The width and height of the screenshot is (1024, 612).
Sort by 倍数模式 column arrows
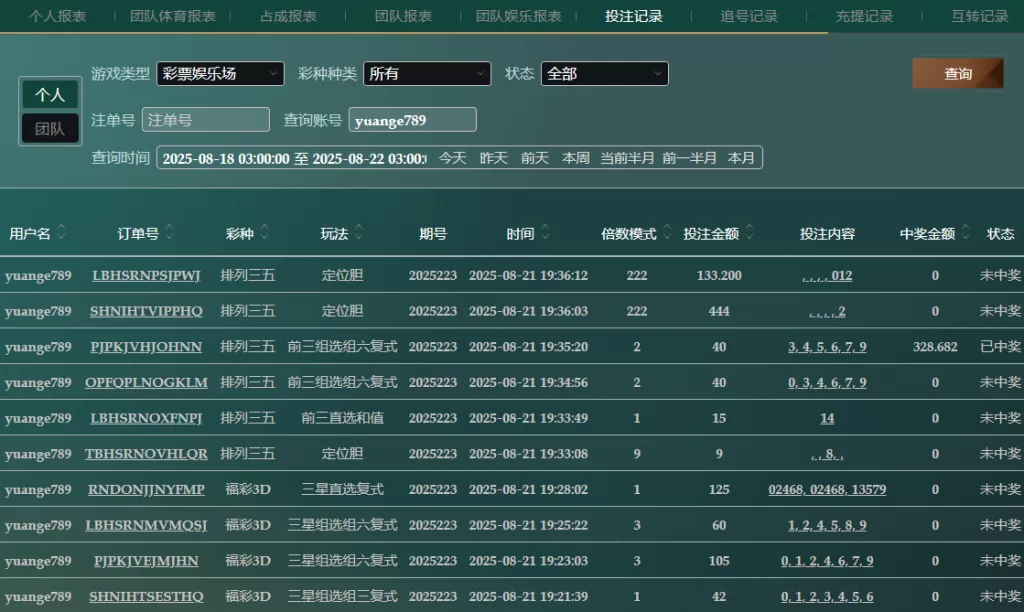pos(667,232)
